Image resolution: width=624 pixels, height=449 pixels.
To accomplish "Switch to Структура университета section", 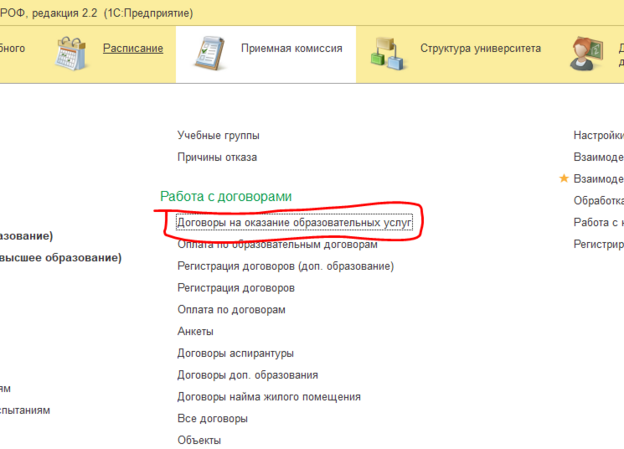I will coord(480,48).
